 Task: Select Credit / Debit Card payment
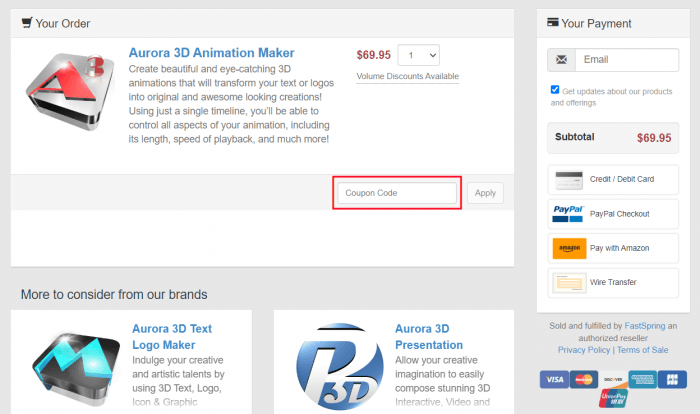613,180
